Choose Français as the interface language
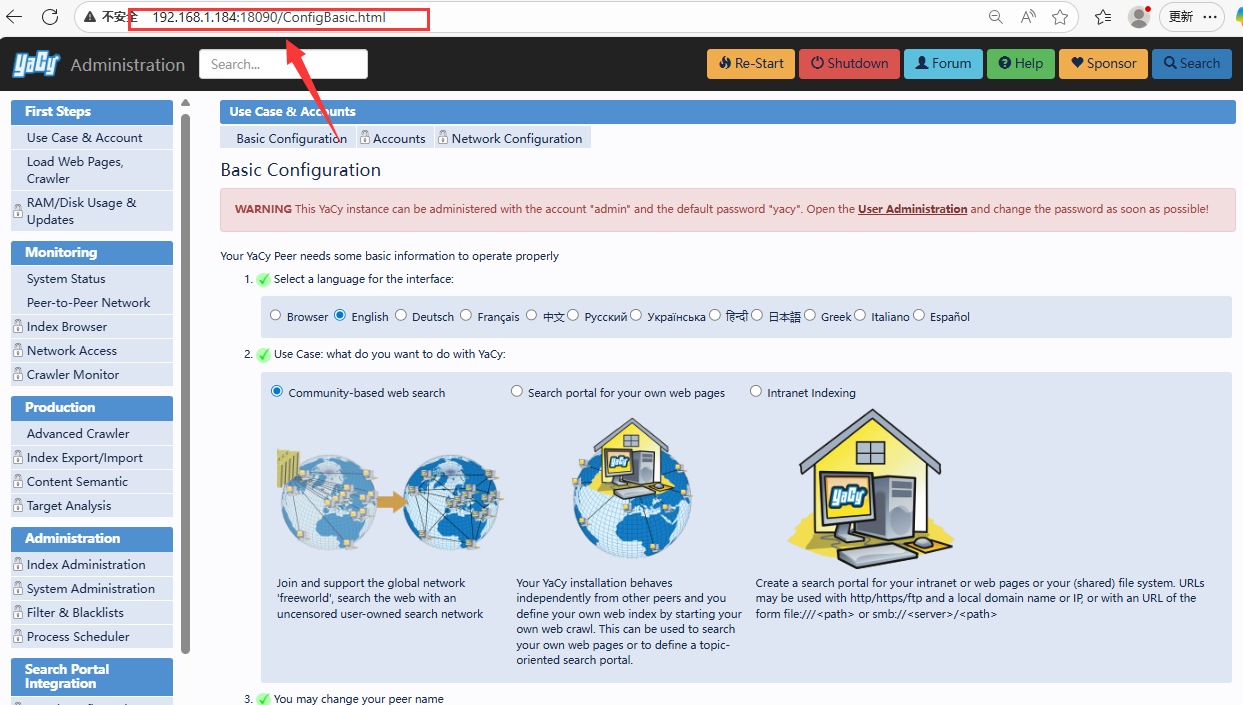 [466, 316]
